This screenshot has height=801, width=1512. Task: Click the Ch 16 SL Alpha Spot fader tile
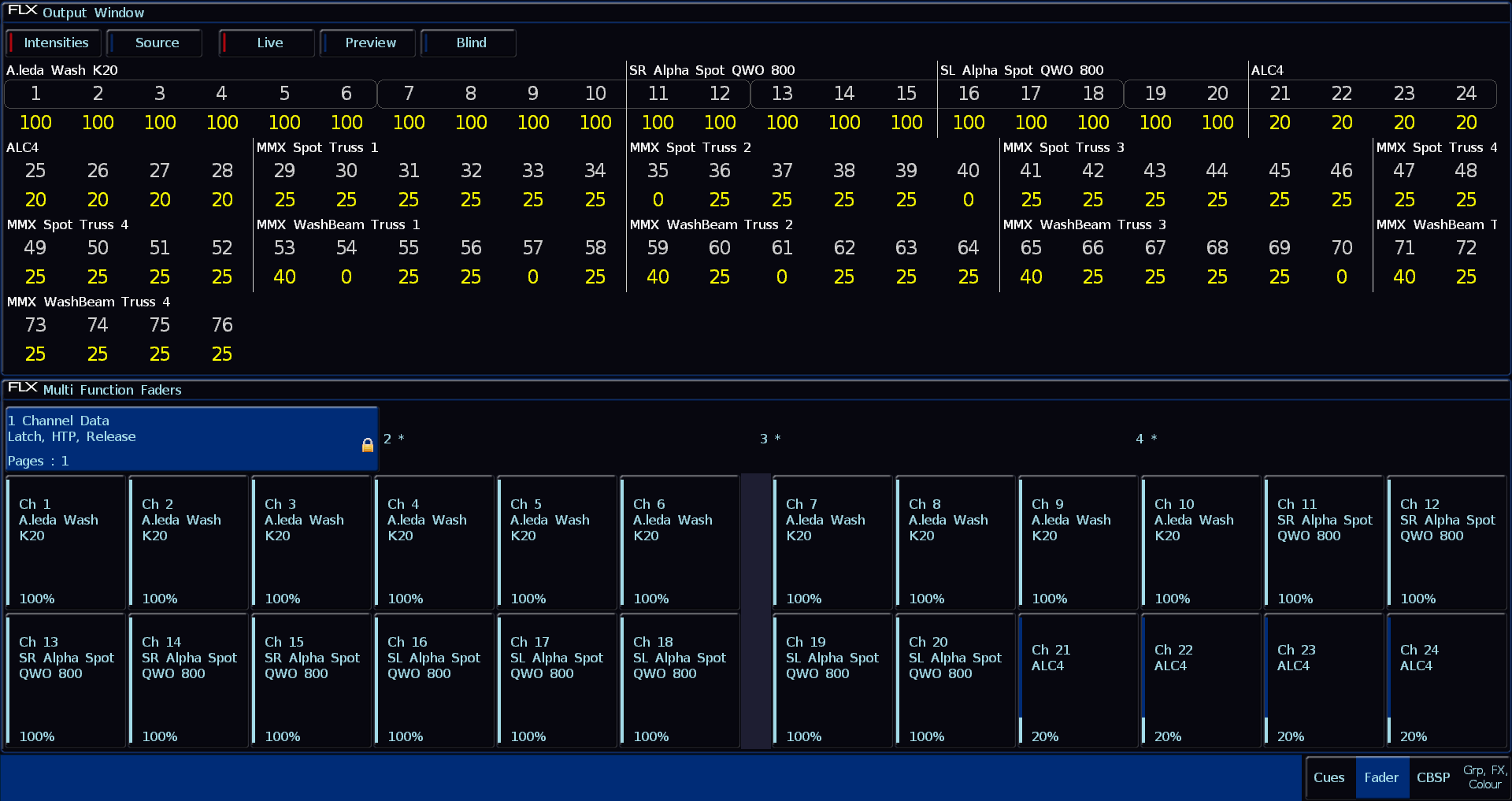tap(434, 680)
